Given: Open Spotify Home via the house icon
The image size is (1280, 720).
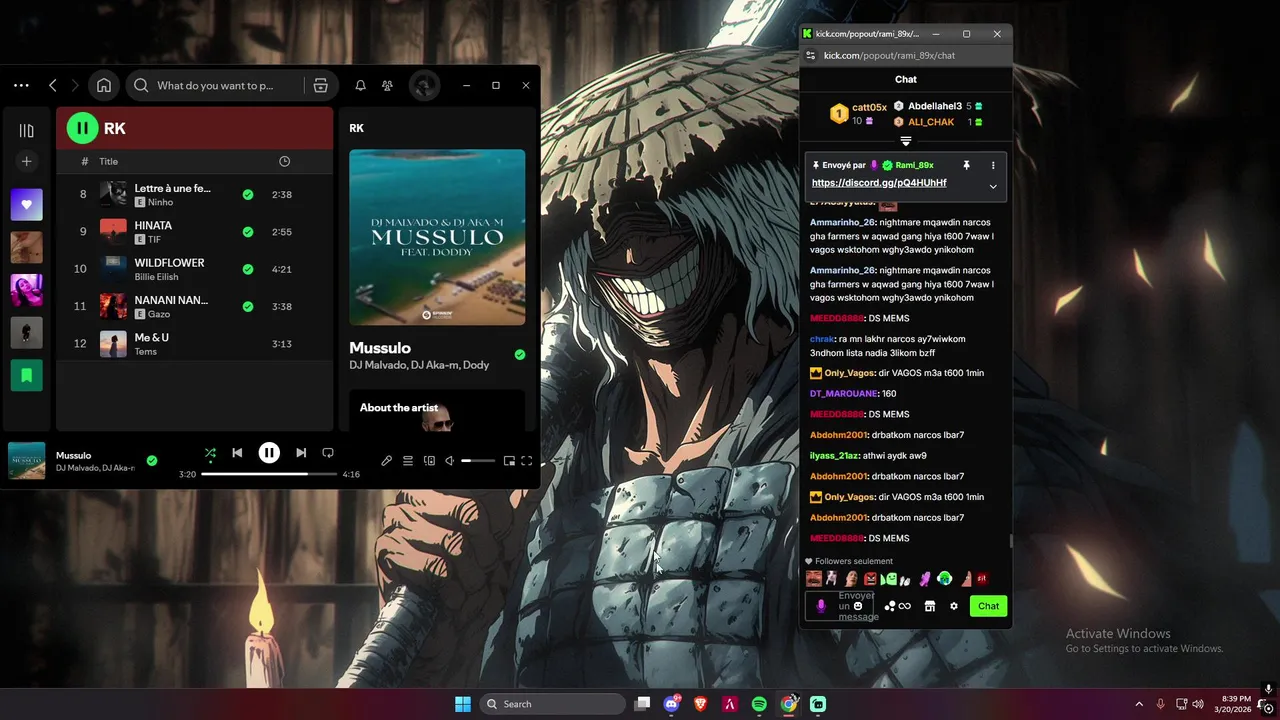Looking at the screenshot, I should (x=104, y=85).
